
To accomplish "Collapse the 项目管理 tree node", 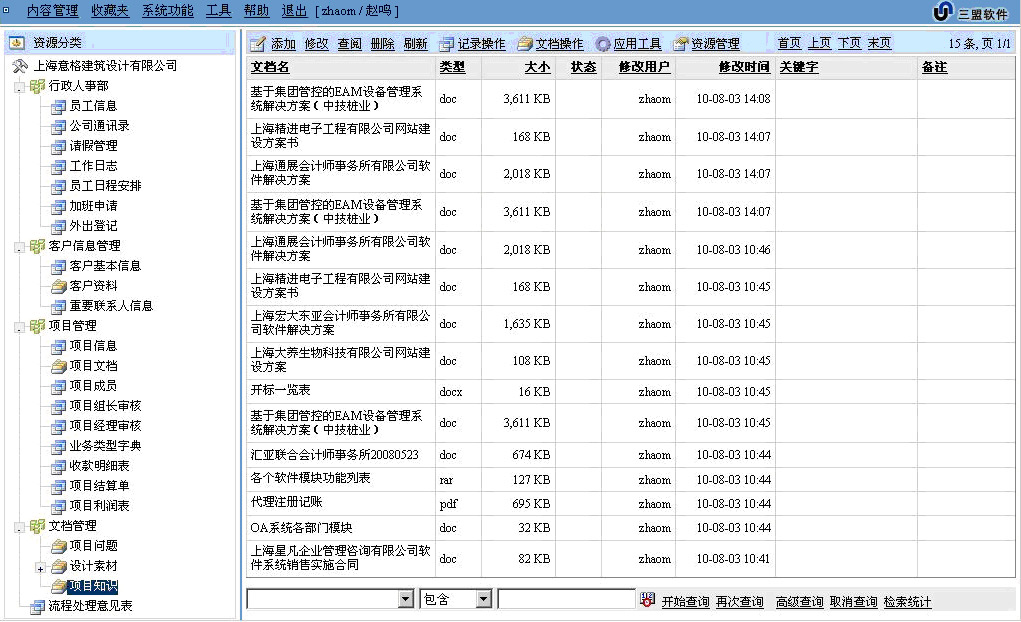I will (x=20, y=328).
